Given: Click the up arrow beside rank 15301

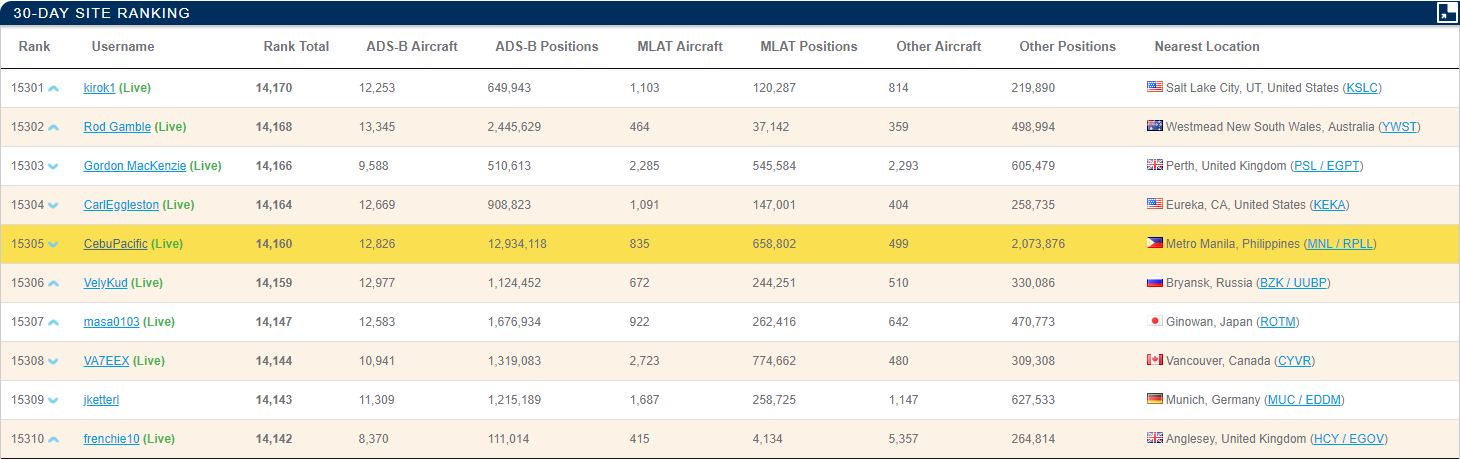Looking at the screenshot, I should click(54, 89).
